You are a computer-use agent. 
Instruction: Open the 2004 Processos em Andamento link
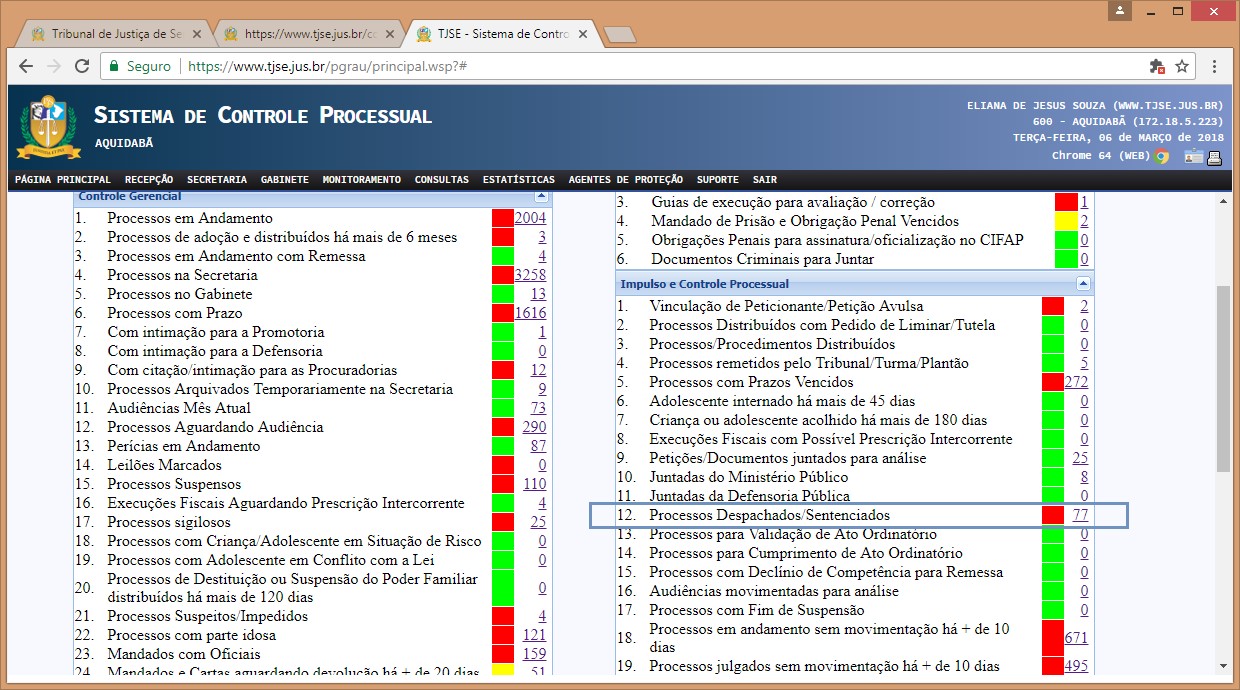pyautogui.click(x=530, y=218)
